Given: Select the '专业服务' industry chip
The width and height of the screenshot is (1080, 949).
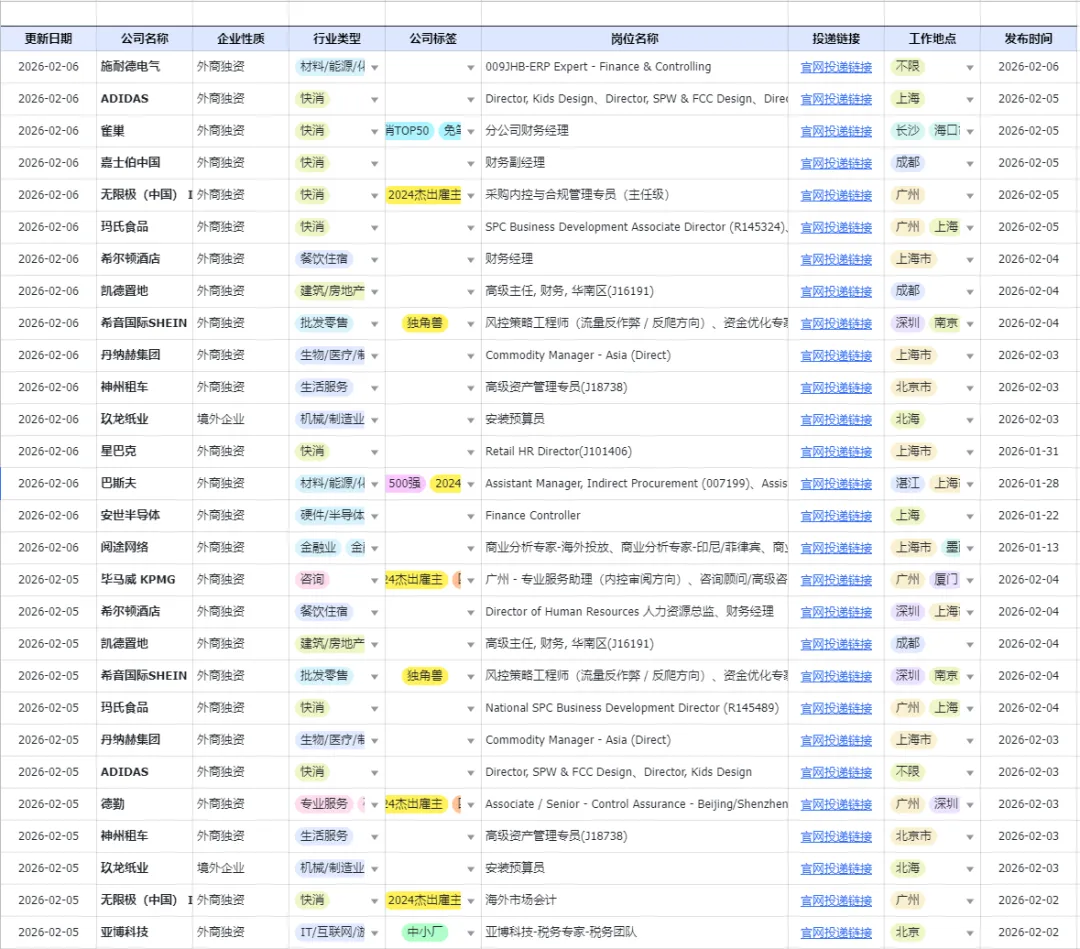Looking at the screenshot, I should pos(324,804).
